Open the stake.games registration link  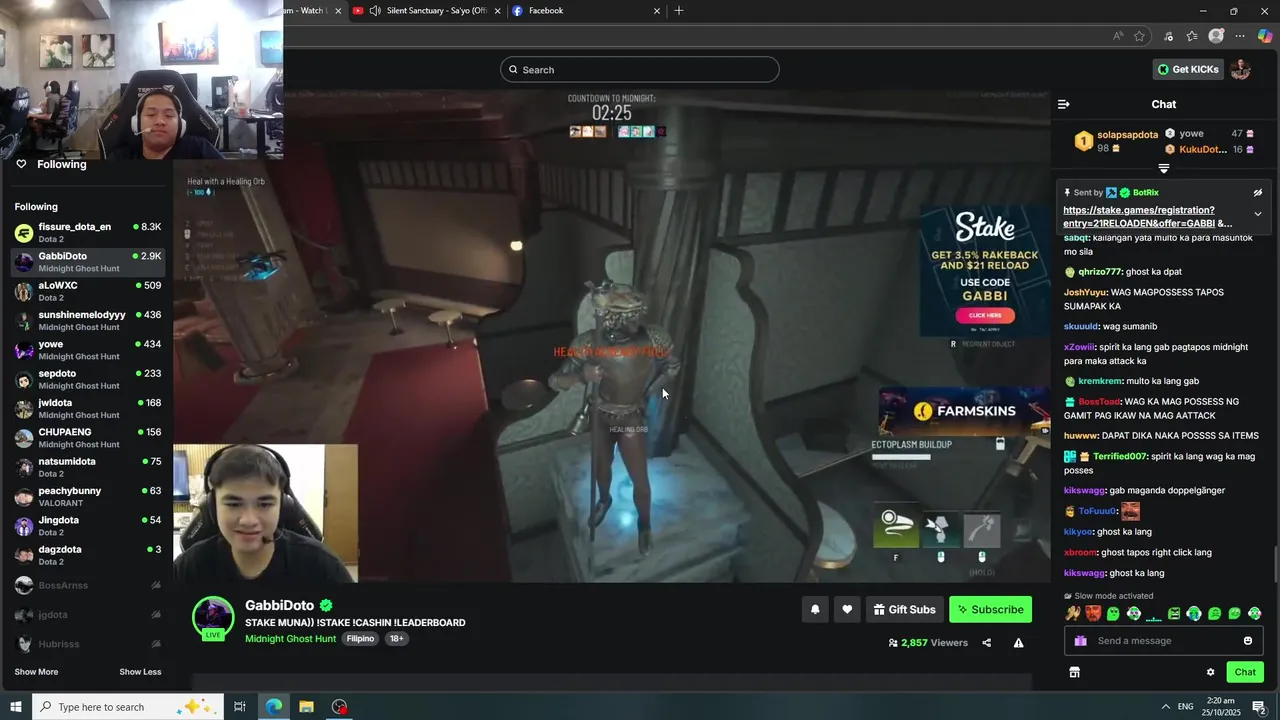point(1147,217)
